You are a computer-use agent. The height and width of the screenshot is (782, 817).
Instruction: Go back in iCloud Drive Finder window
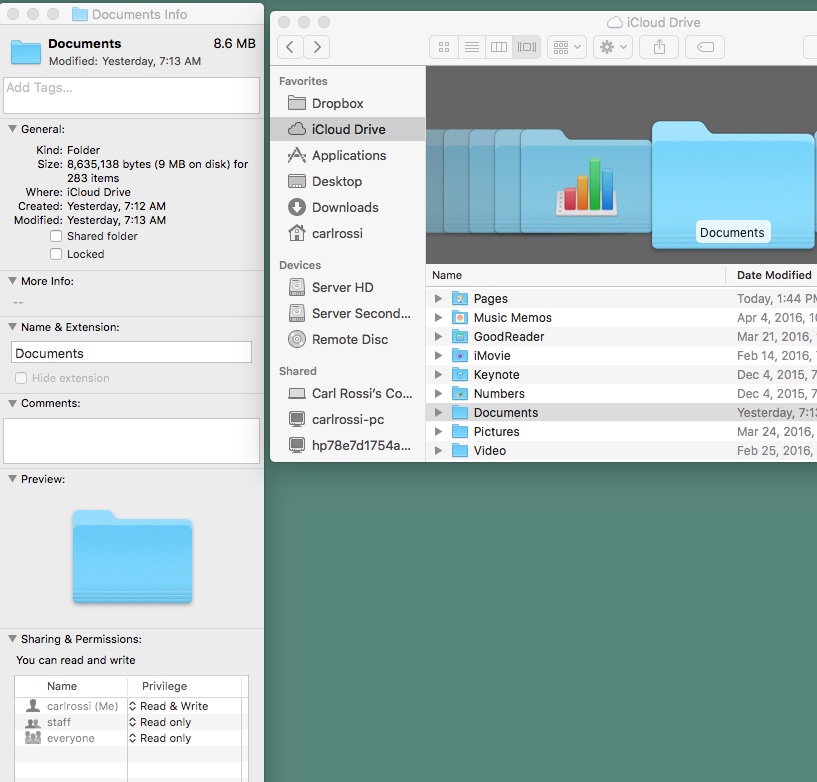coord(290,47)
